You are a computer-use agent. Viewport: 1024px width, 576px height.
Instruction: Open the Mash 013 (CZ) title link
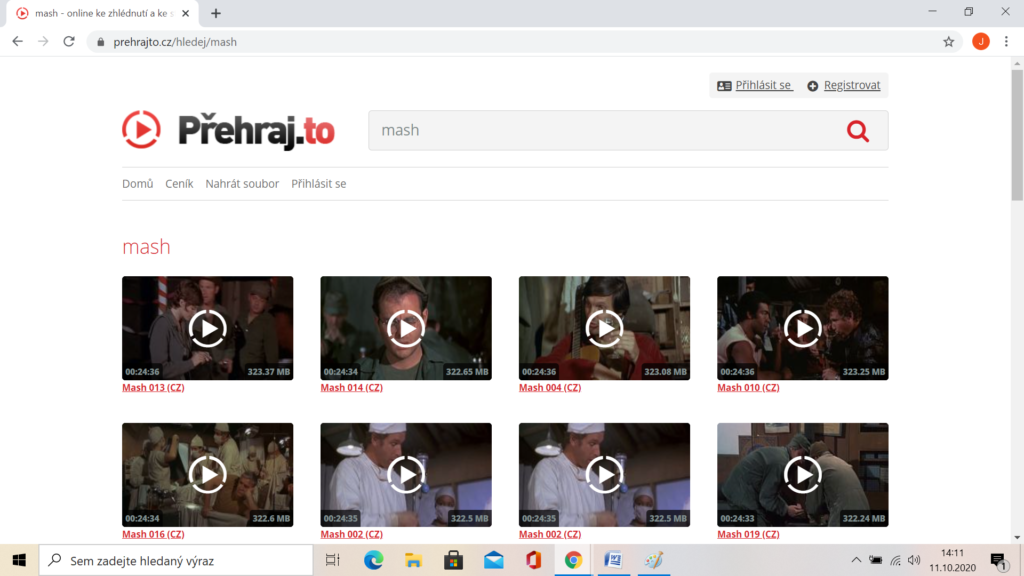click(153, 387)
